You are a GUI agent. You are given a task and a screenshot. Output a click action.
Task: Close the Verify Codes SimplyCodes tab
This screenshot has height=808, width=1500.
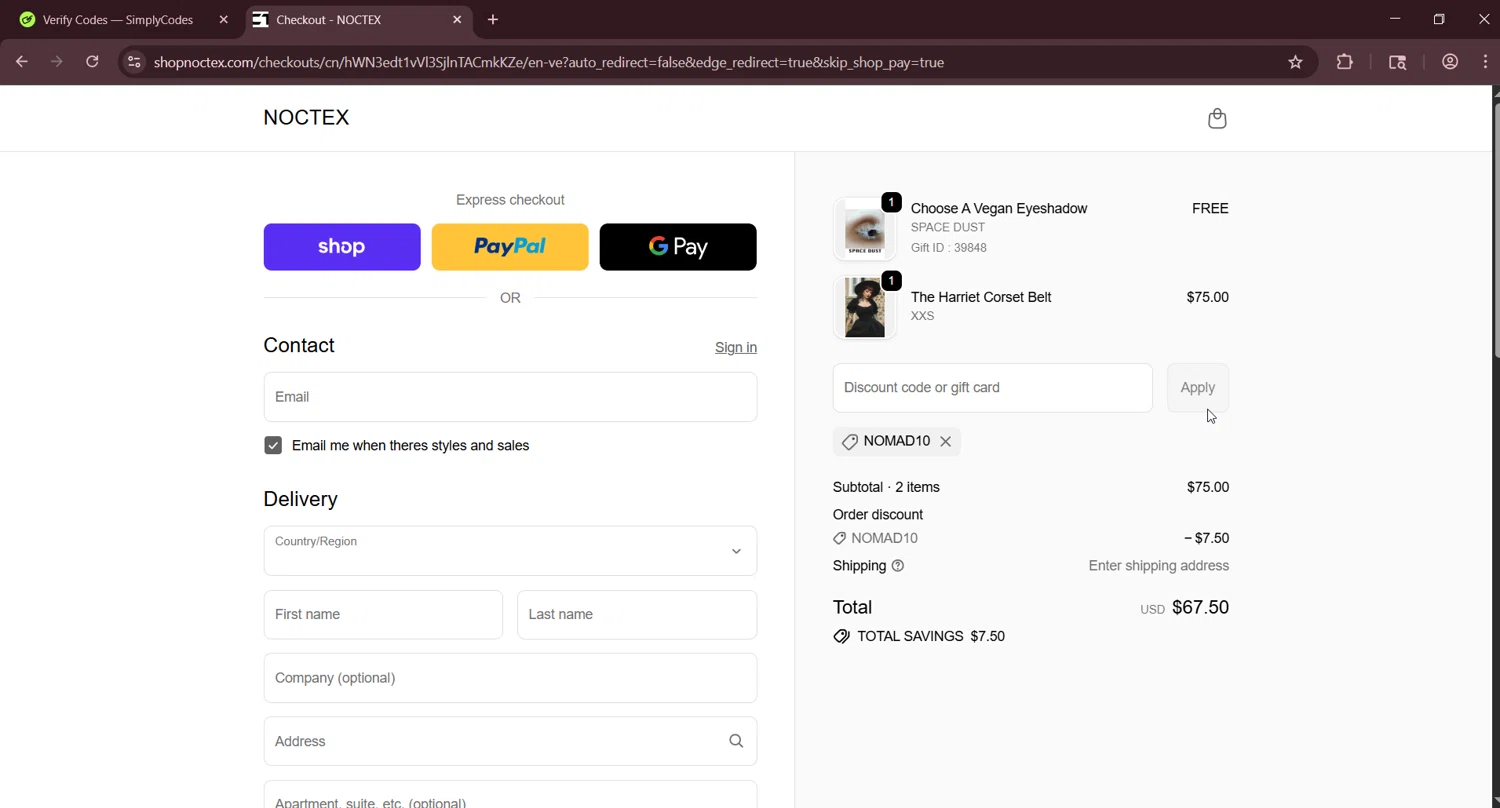[x=224, y=19]
